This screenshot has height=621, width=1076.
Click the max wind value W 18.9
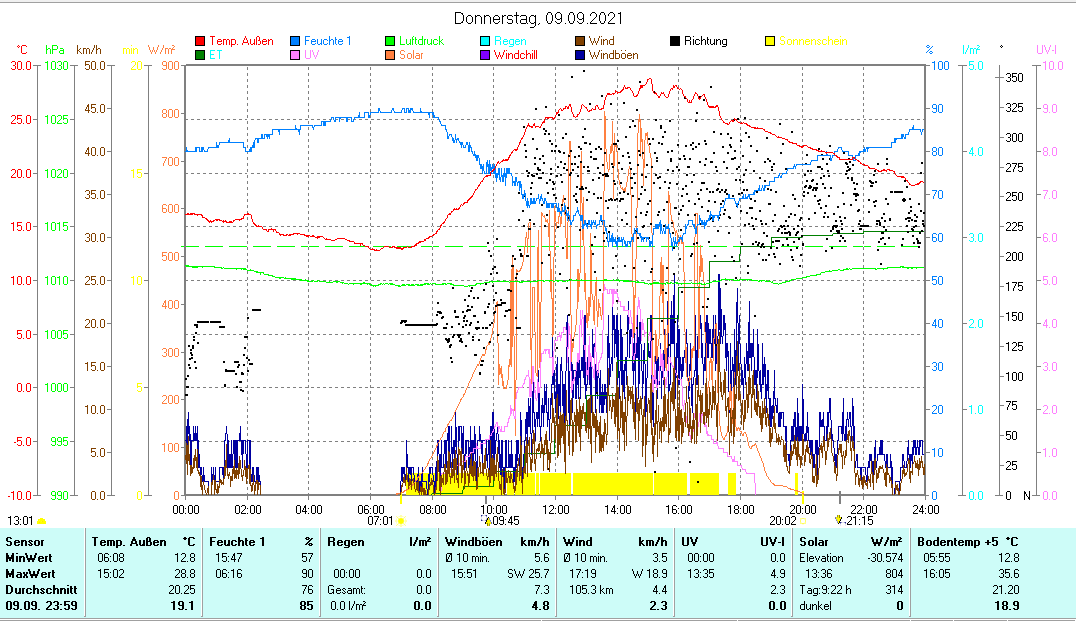(649, 574)
